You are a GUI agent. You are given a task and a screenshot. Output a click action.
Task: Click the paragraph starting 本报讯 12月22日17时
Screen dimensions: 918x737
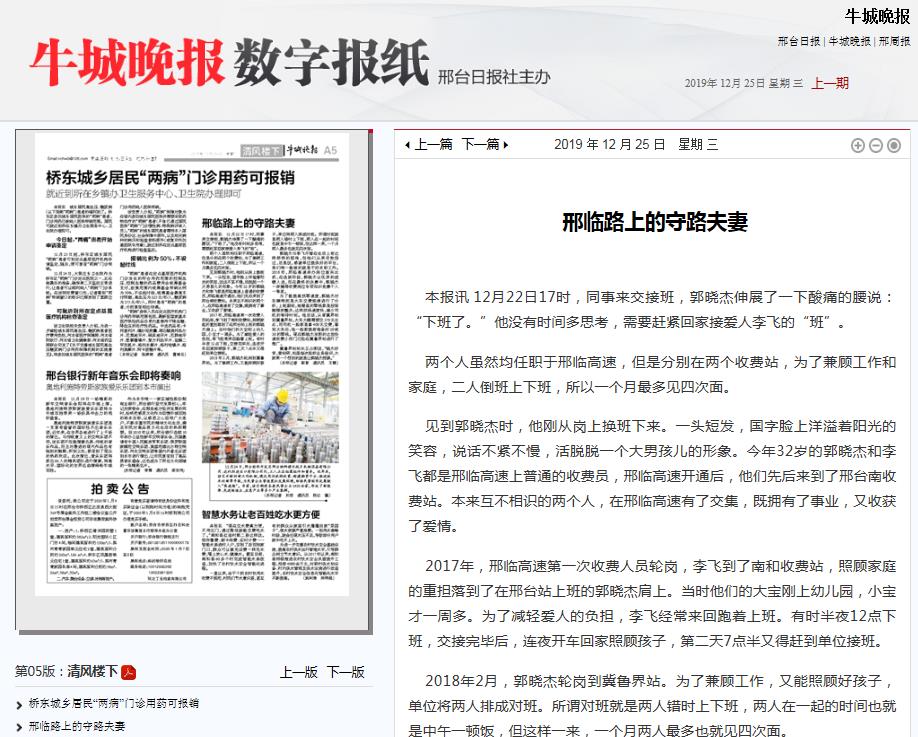pyautogui.click(x=652, y=310)
